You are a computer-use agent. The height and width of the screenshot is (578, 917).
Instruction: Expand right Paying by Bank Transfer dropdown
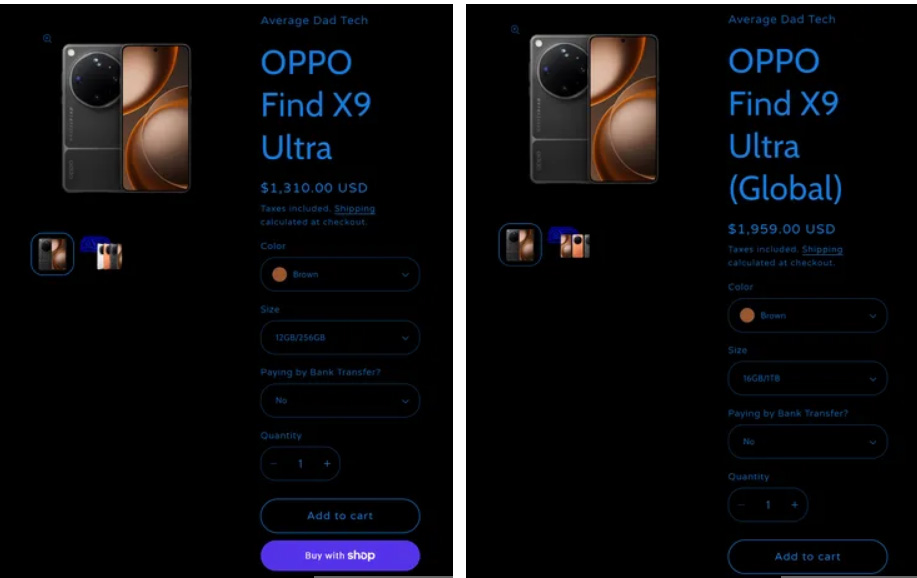(x=807, y=442)
